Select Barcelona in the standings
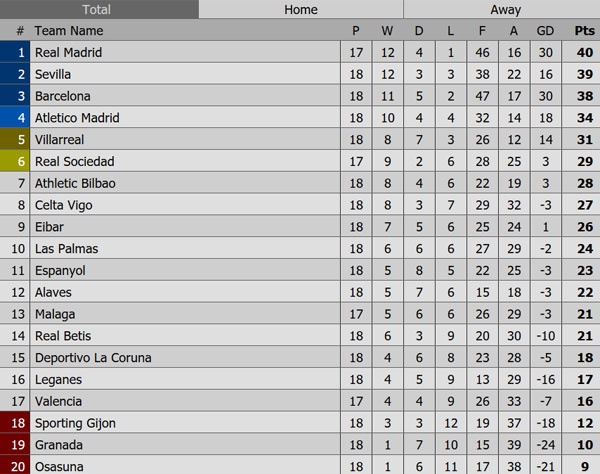600x474 pixels. tap(62, 97)
